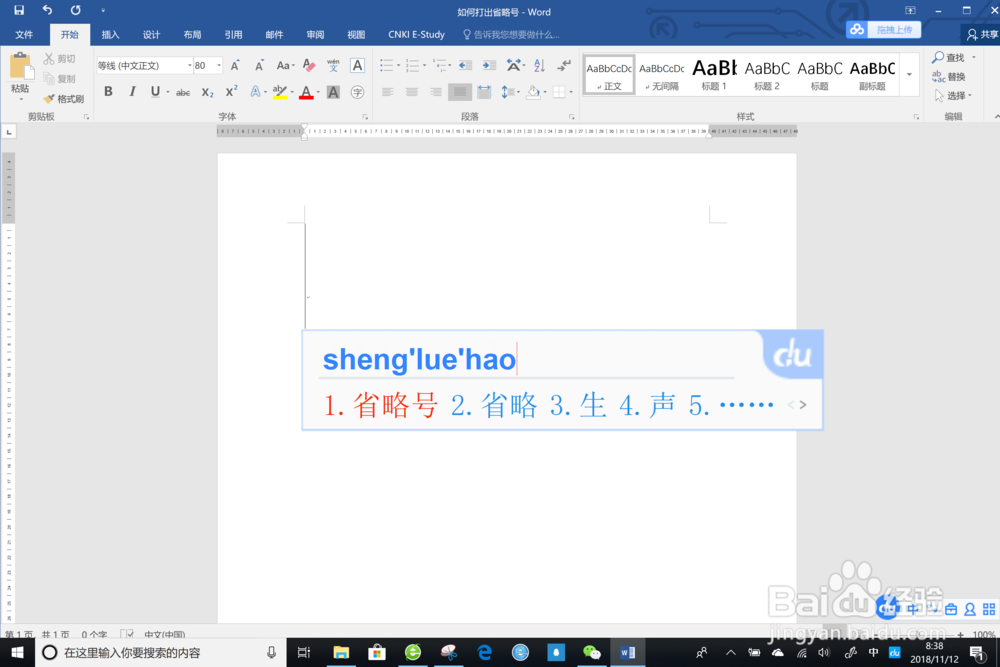Apply italic formatting
Screen dimensions: 1000x667
(x=132, y=91)
